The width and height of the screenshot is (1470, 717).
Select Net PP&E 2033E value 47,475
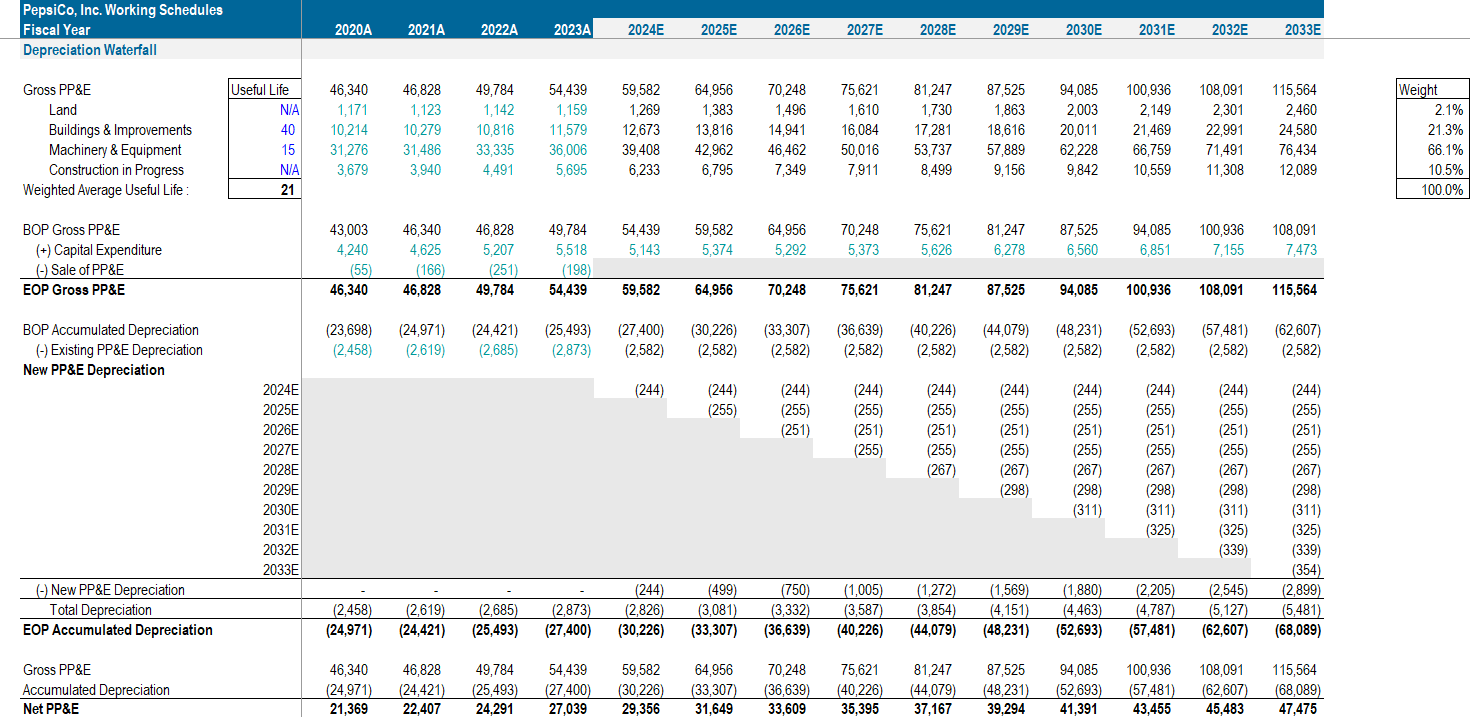1298,710
